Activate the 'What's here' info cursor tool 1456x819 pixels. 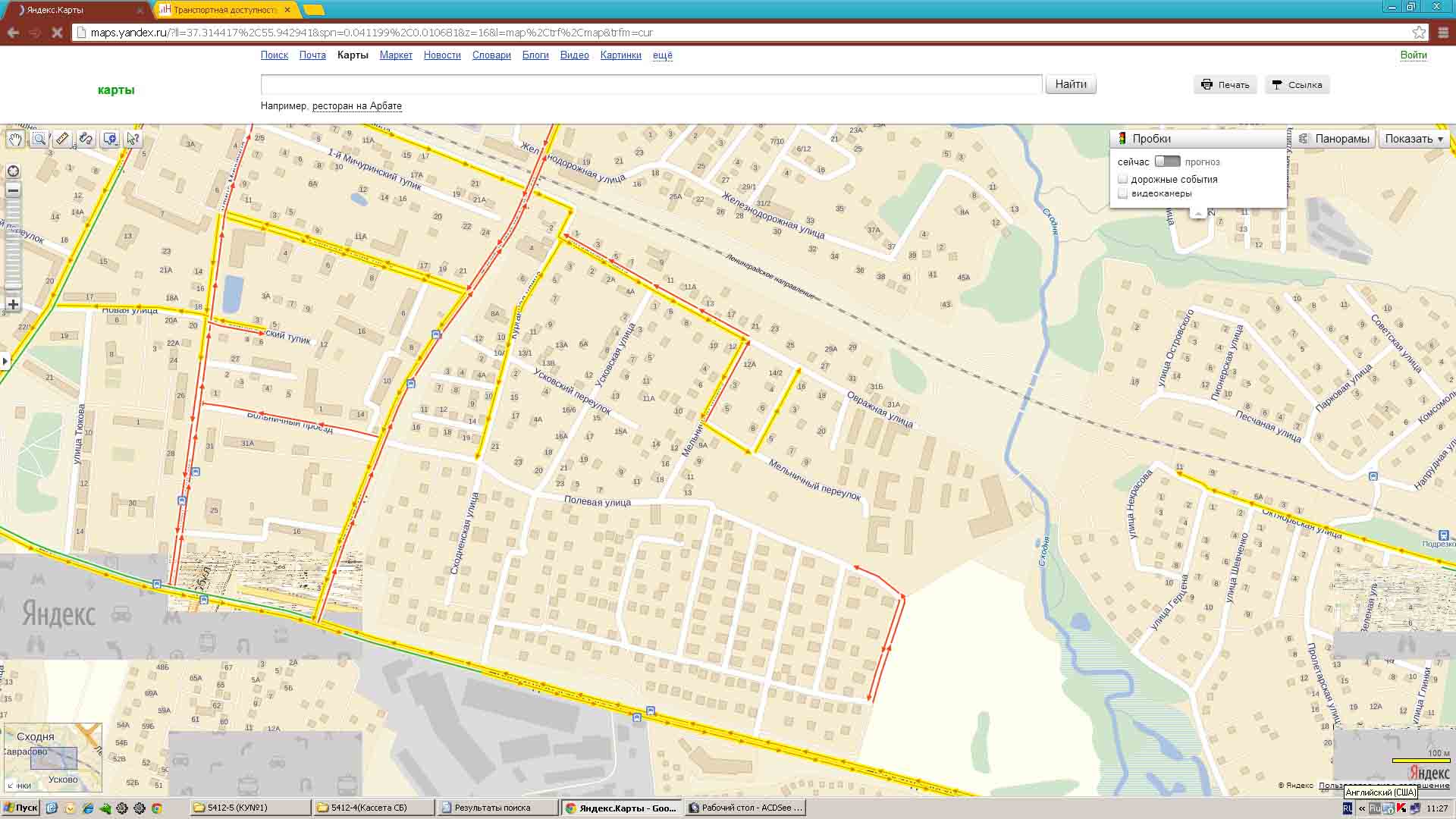pos(133,139)
